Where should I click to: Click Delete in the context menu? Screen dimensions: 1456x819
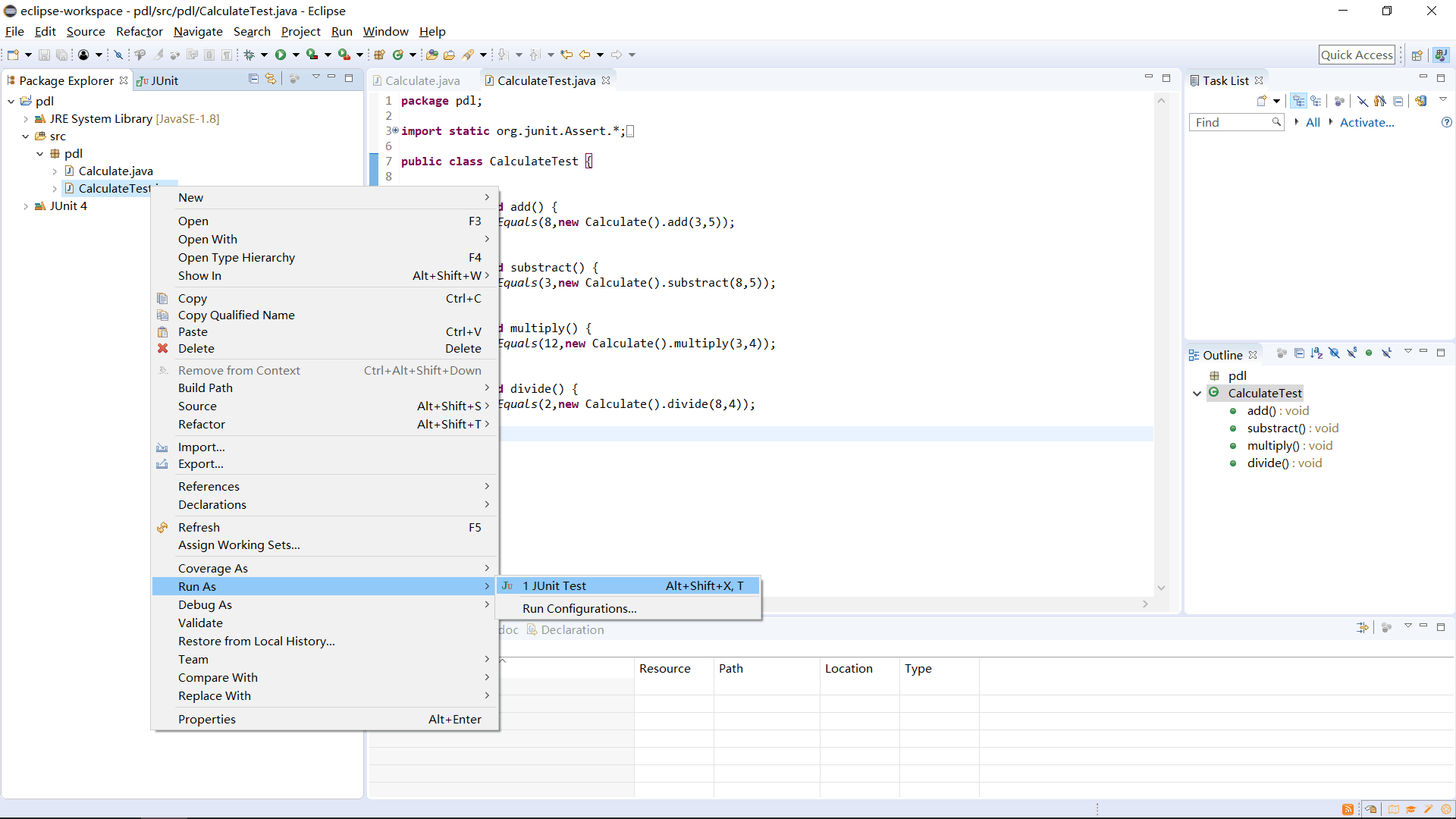coord(325,349)
